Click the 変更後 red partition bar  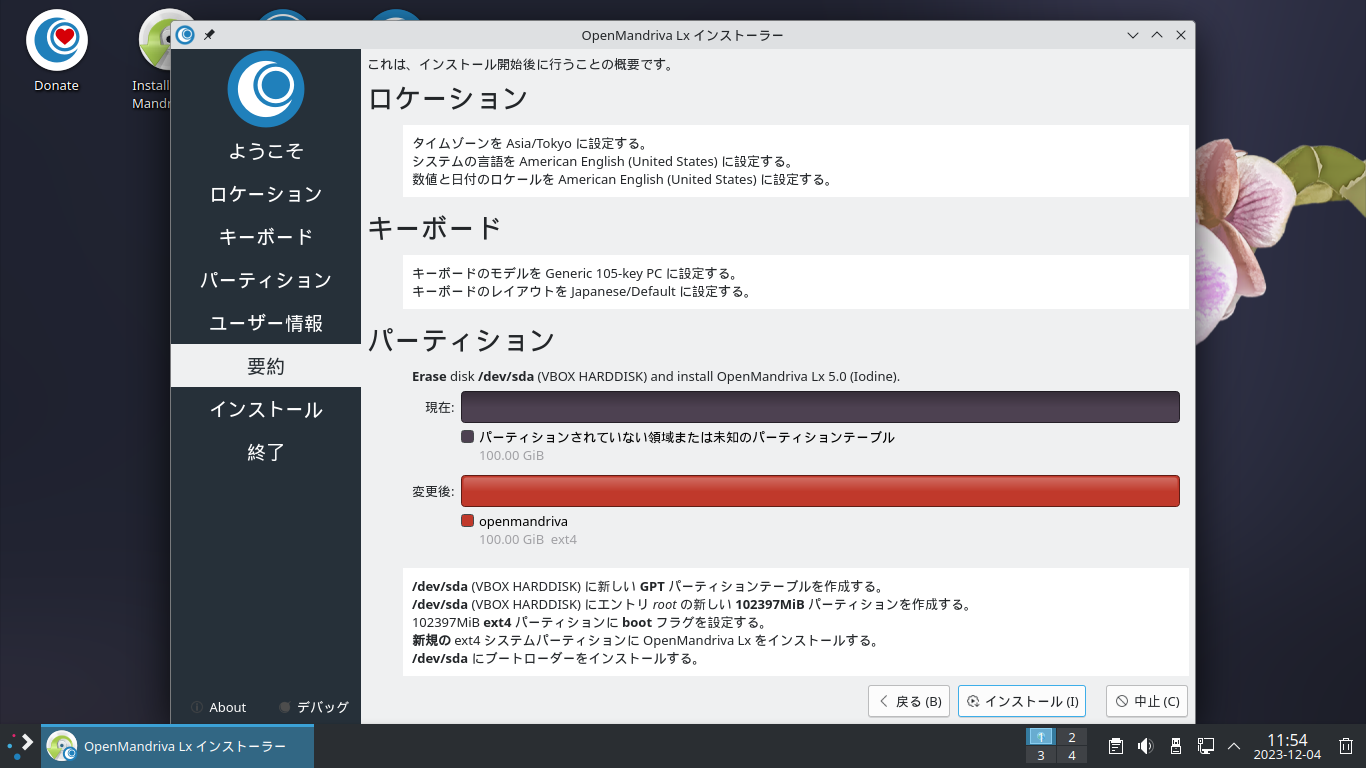pos(820,491)
